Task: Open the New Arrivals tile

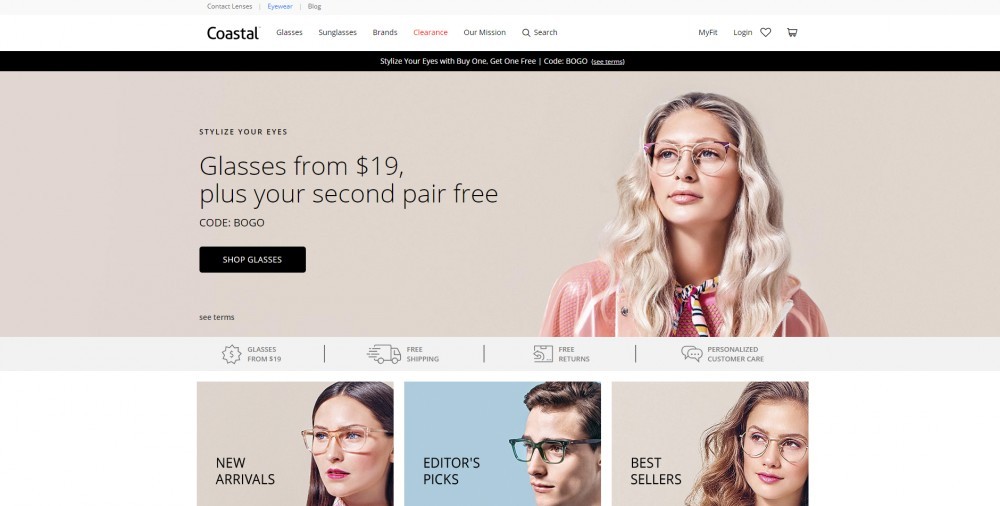Action: 295,443
